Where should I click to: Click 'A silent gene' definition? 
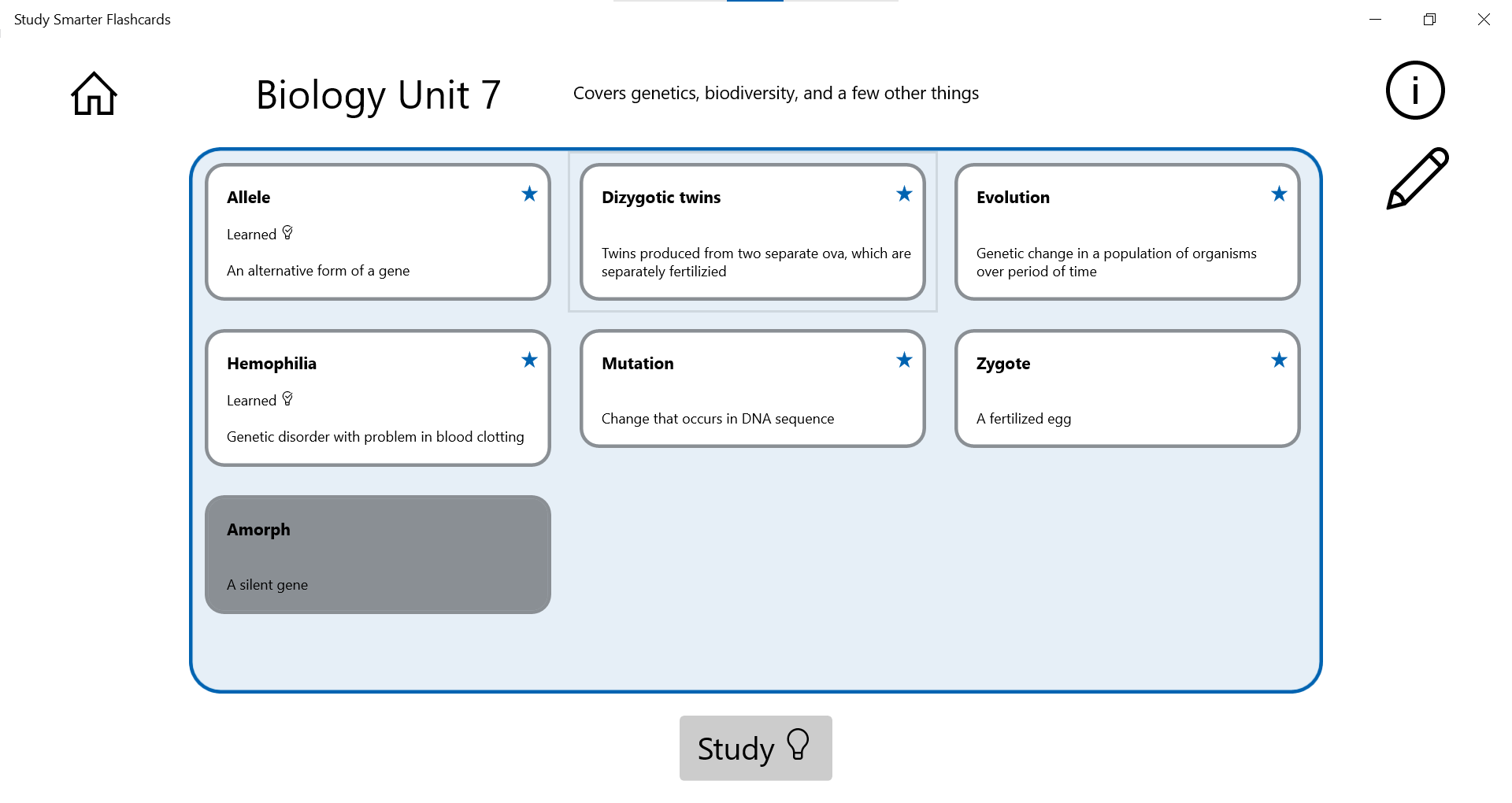267,585
